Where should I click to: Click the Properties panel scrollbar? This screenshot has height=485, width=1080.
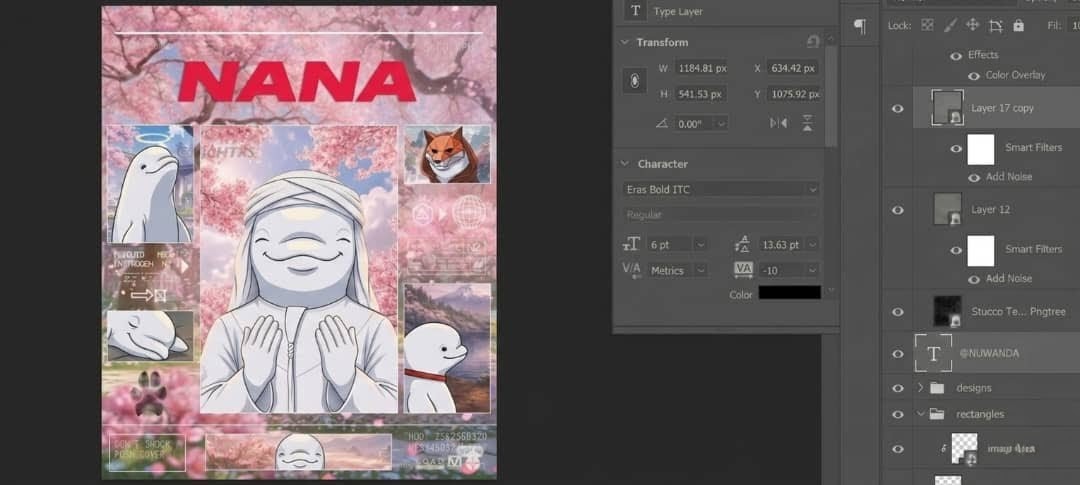831,96
